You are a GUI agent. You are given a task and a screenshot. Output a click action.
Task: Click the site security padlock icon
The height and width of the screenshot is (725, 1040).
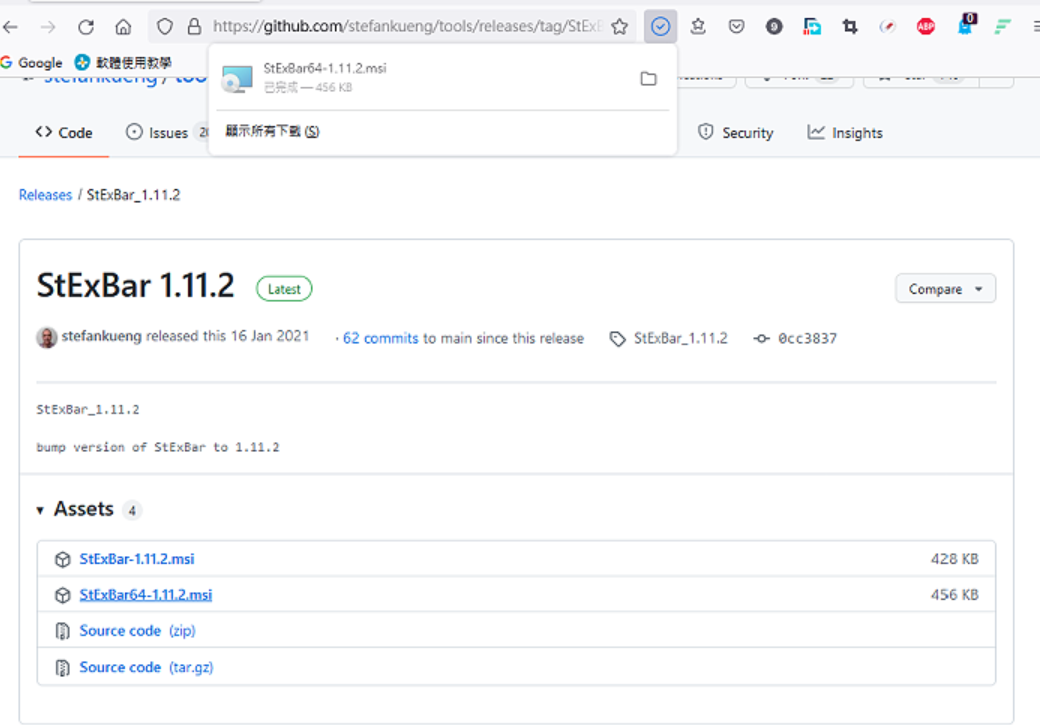pos(194,27)
